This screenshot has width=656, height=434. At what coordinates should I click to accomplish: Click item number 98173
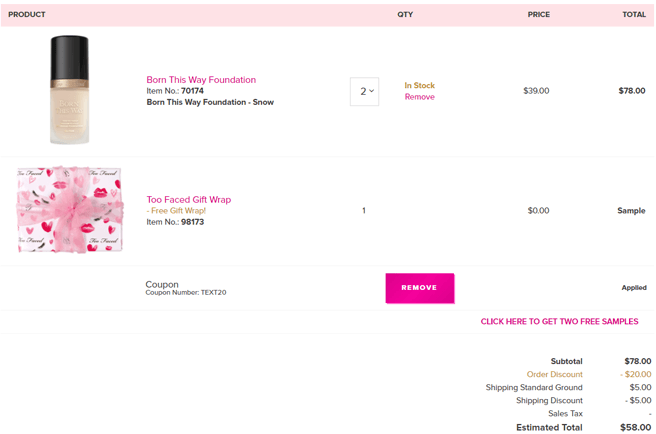tap(192, 222)
